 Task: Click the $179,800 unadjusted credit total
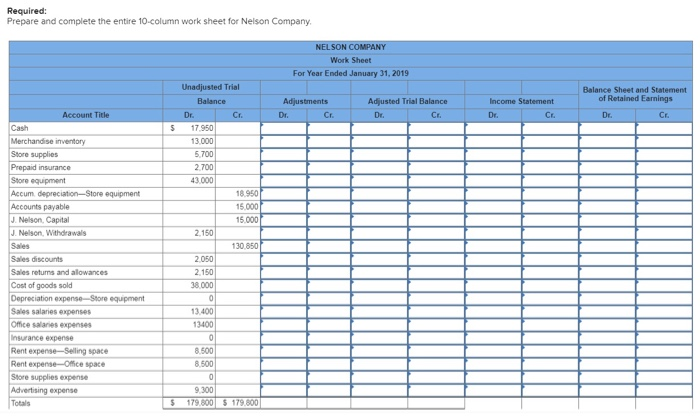tap(241, 403)
